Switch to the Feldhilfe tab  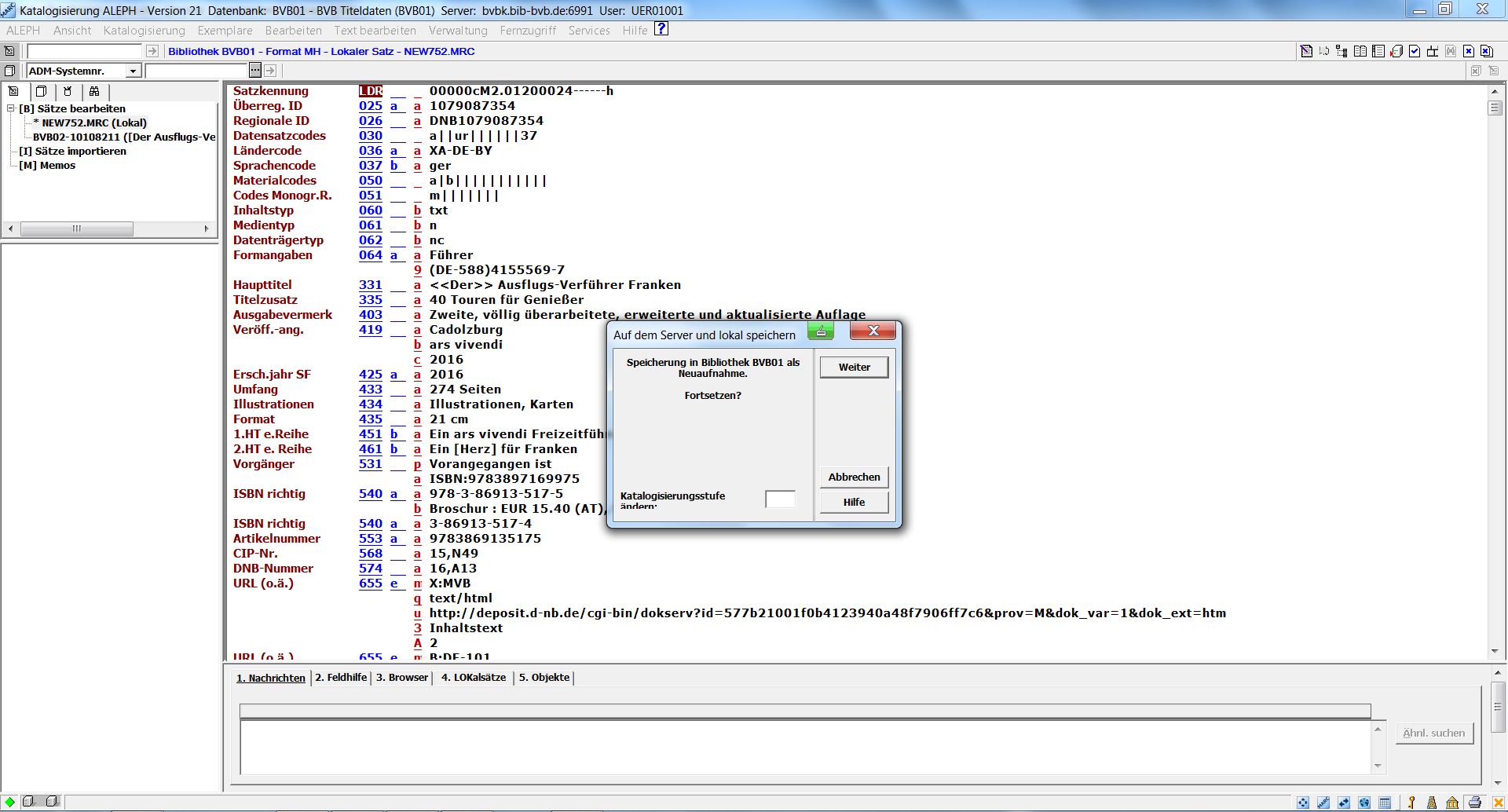[341, 677]
